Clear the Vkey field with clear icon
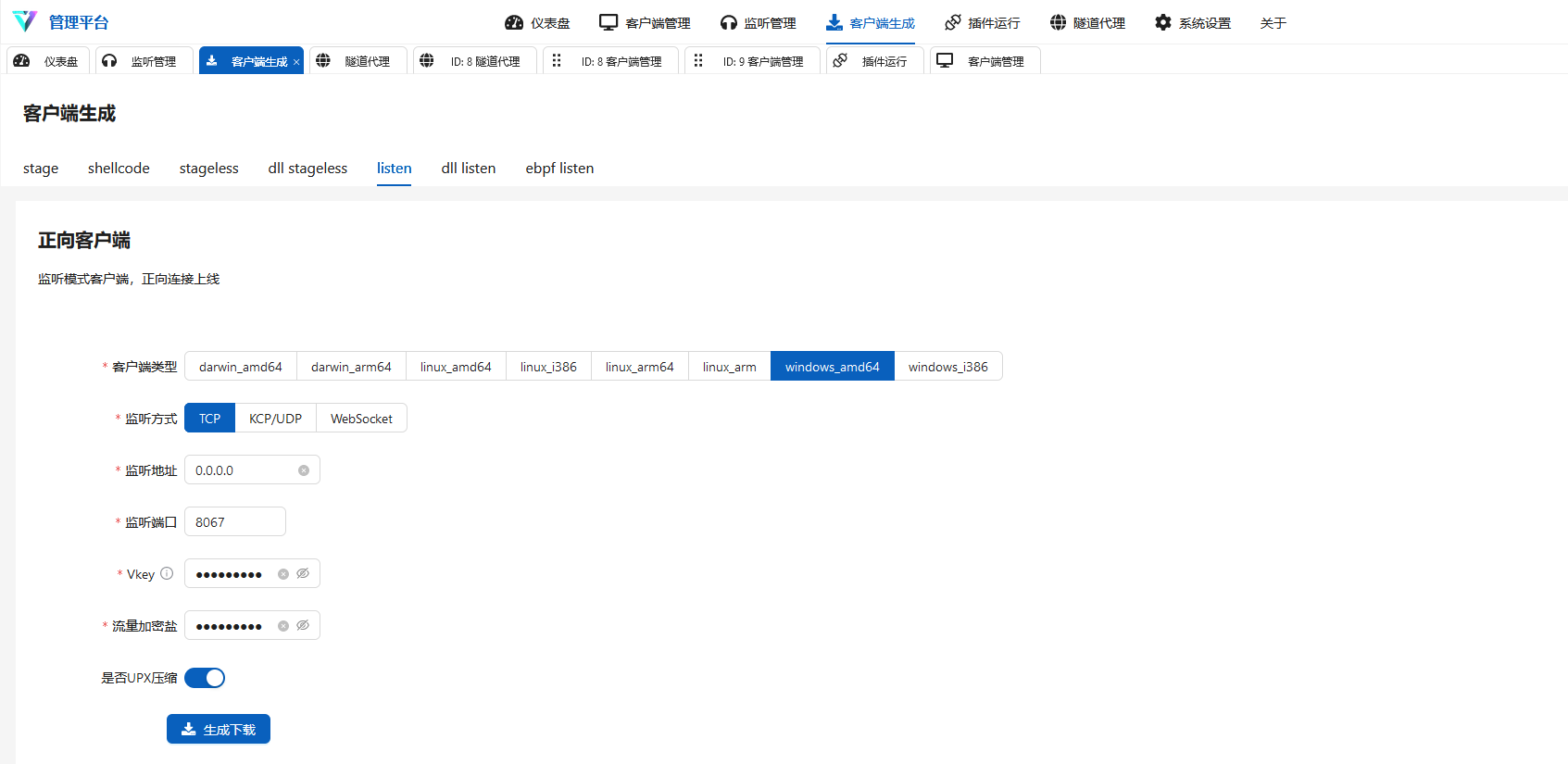Screen dimensions: 1568x764 (x=283, y=574)
